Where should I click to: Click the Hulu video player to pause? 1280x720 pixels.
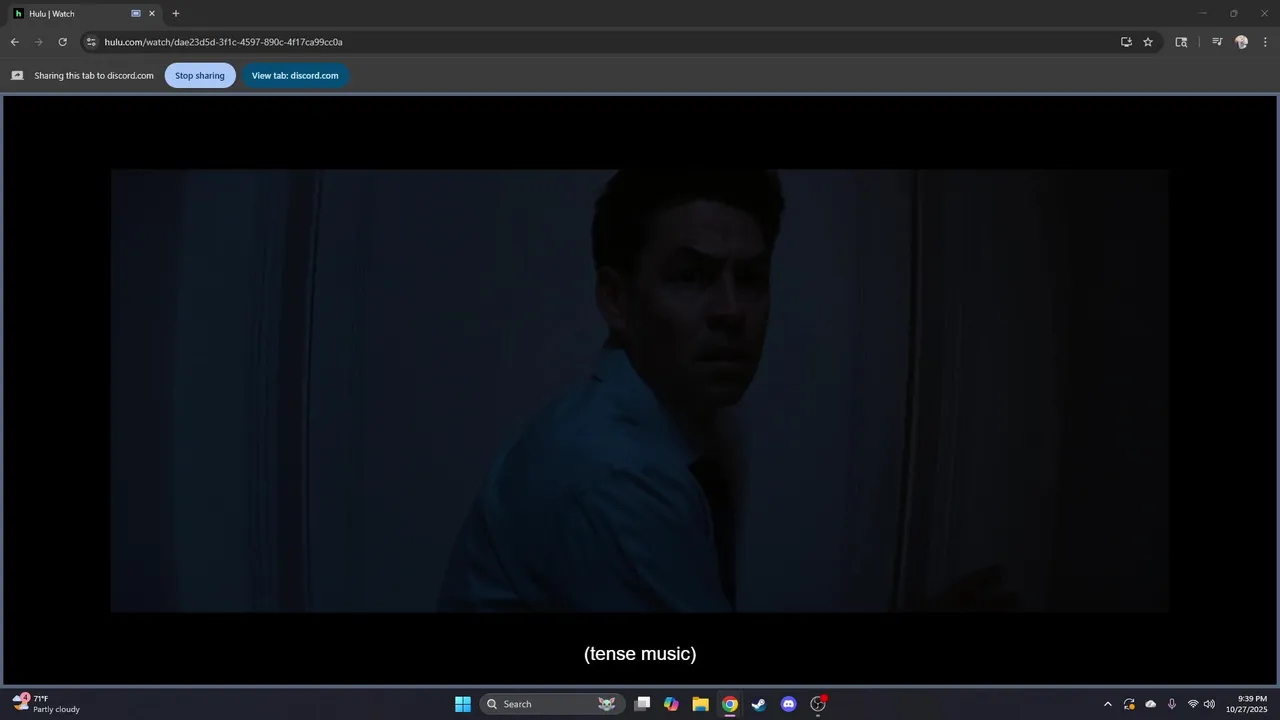click(x=640, y=390)
